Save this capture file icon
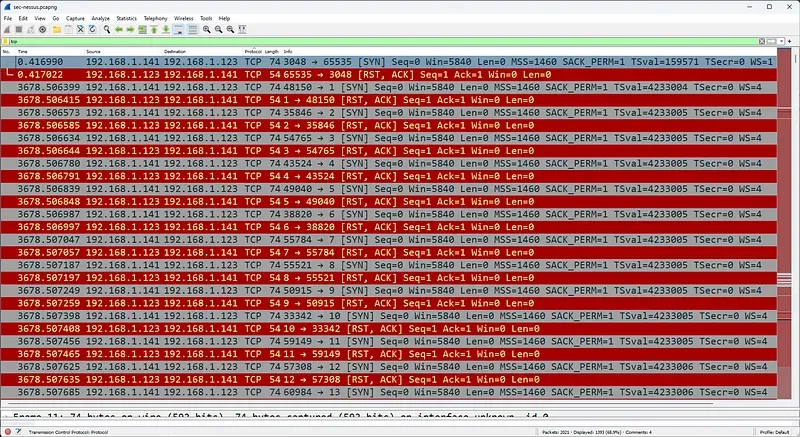Viewport: 800px width, 437px height. pos(68,30)
